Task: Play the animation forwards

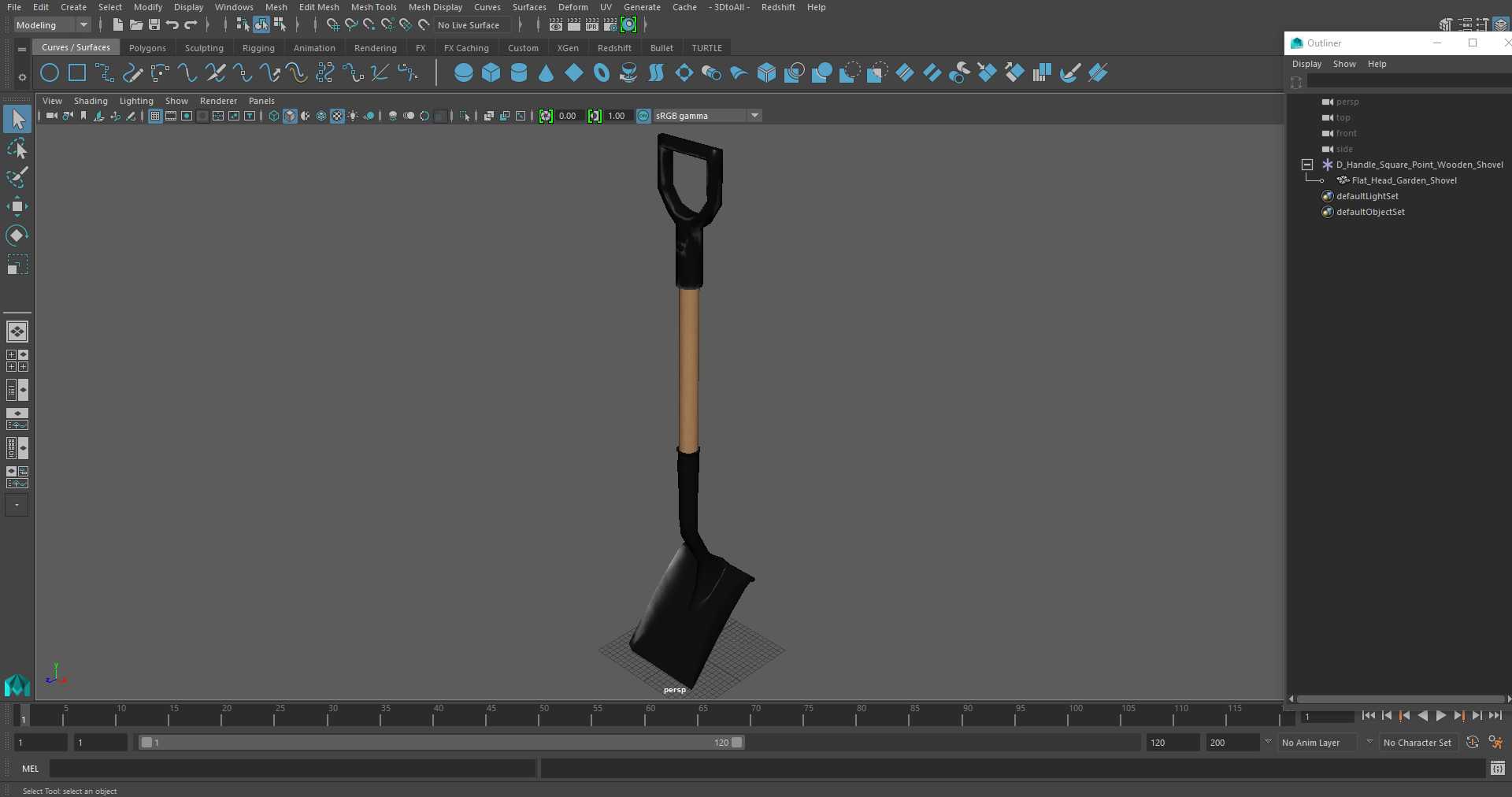Action: [x=1440, y=716]
